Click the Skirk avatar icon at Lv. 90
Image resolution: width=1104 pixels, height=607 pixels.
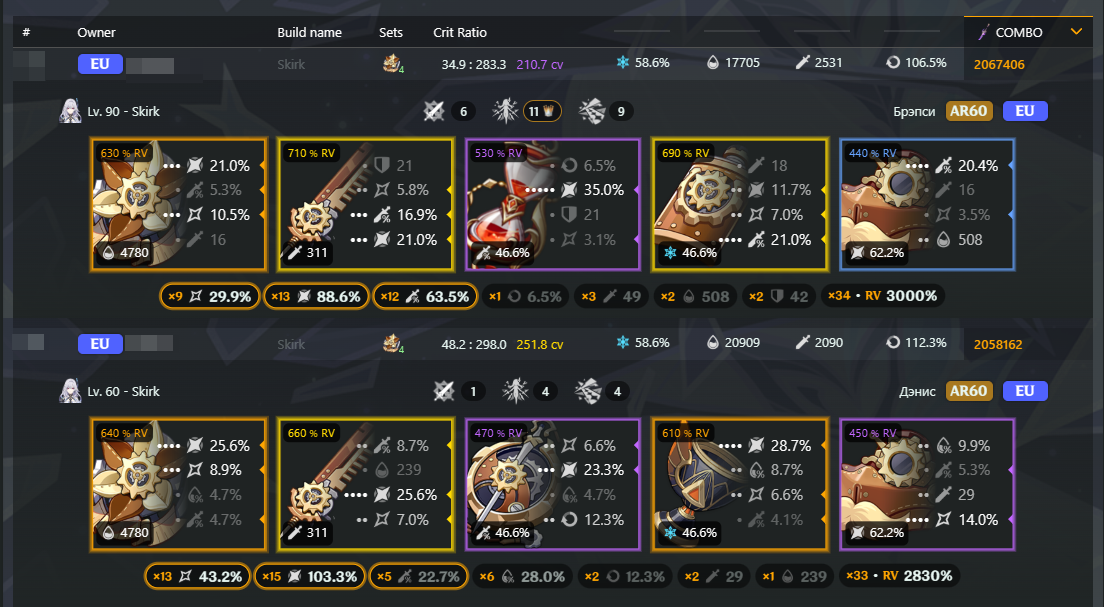tap(70, 111)
